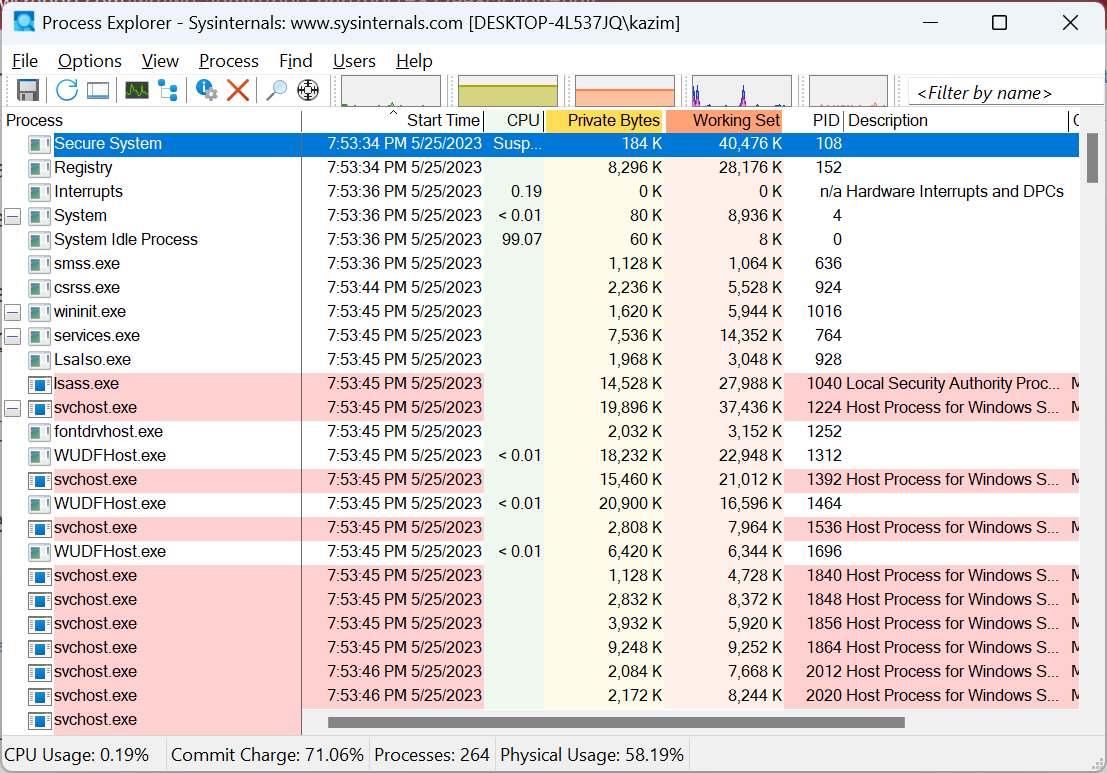Sort by the CPU column header
Screen dimensions: 1107x773
(514, 121)
